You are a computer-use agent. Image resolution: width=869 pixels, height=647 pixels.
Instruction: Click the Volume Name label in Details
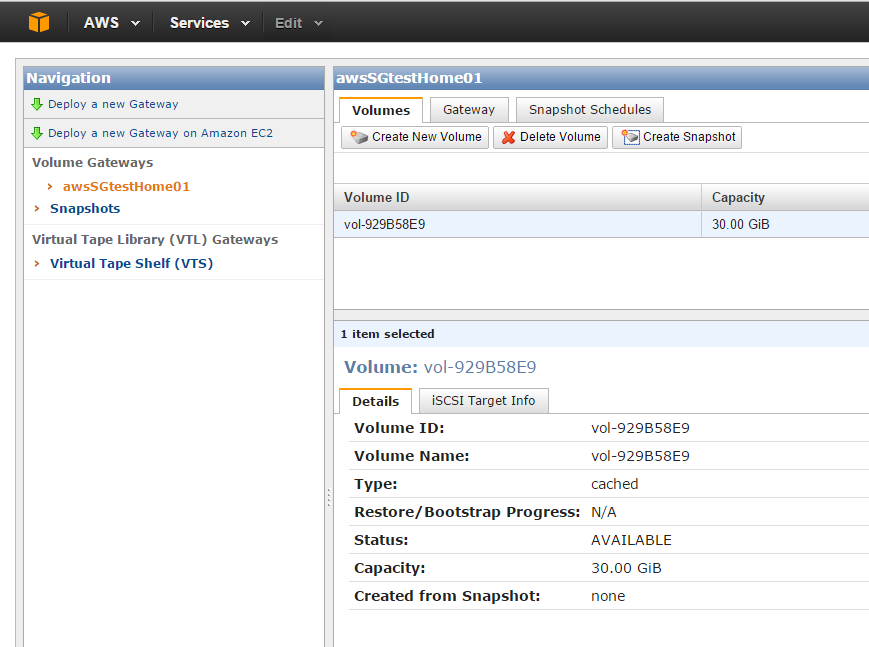point(412,456)
